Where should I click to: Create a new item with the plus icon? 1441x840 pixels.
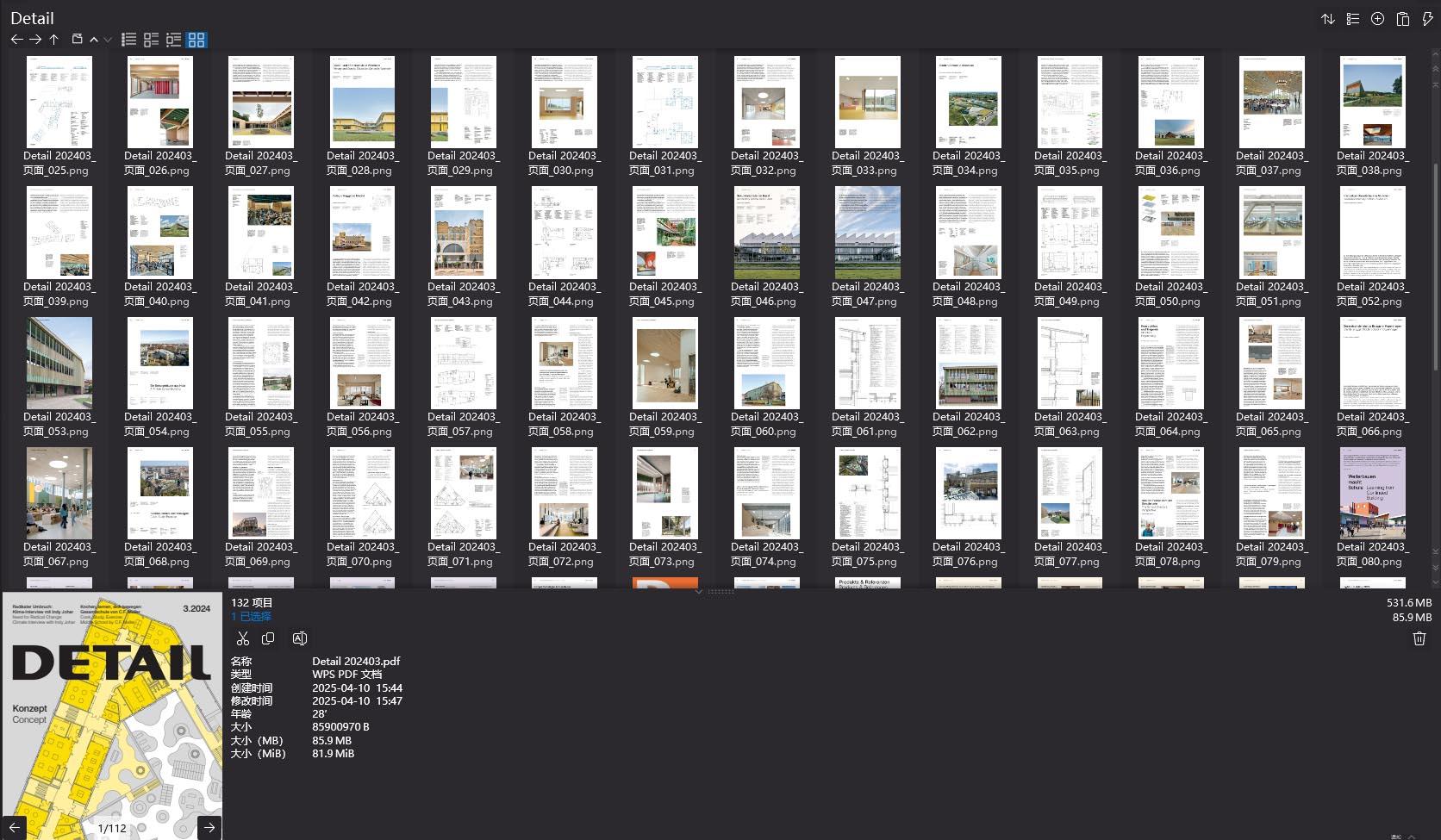(1376, 18)
